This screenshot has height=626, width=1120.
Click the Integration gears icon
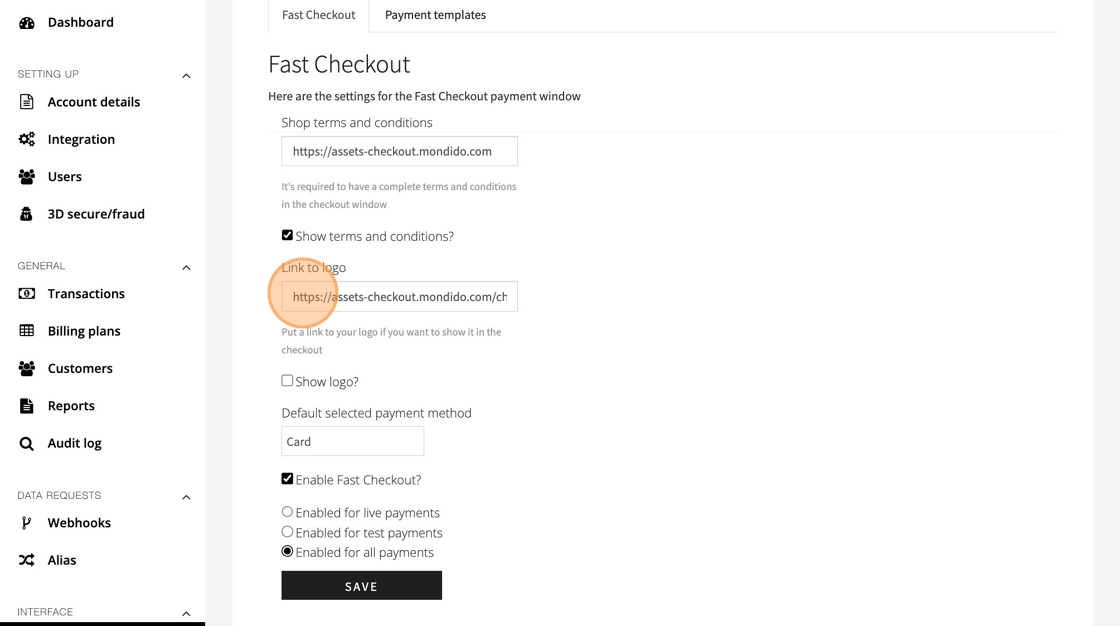point(27,139)
